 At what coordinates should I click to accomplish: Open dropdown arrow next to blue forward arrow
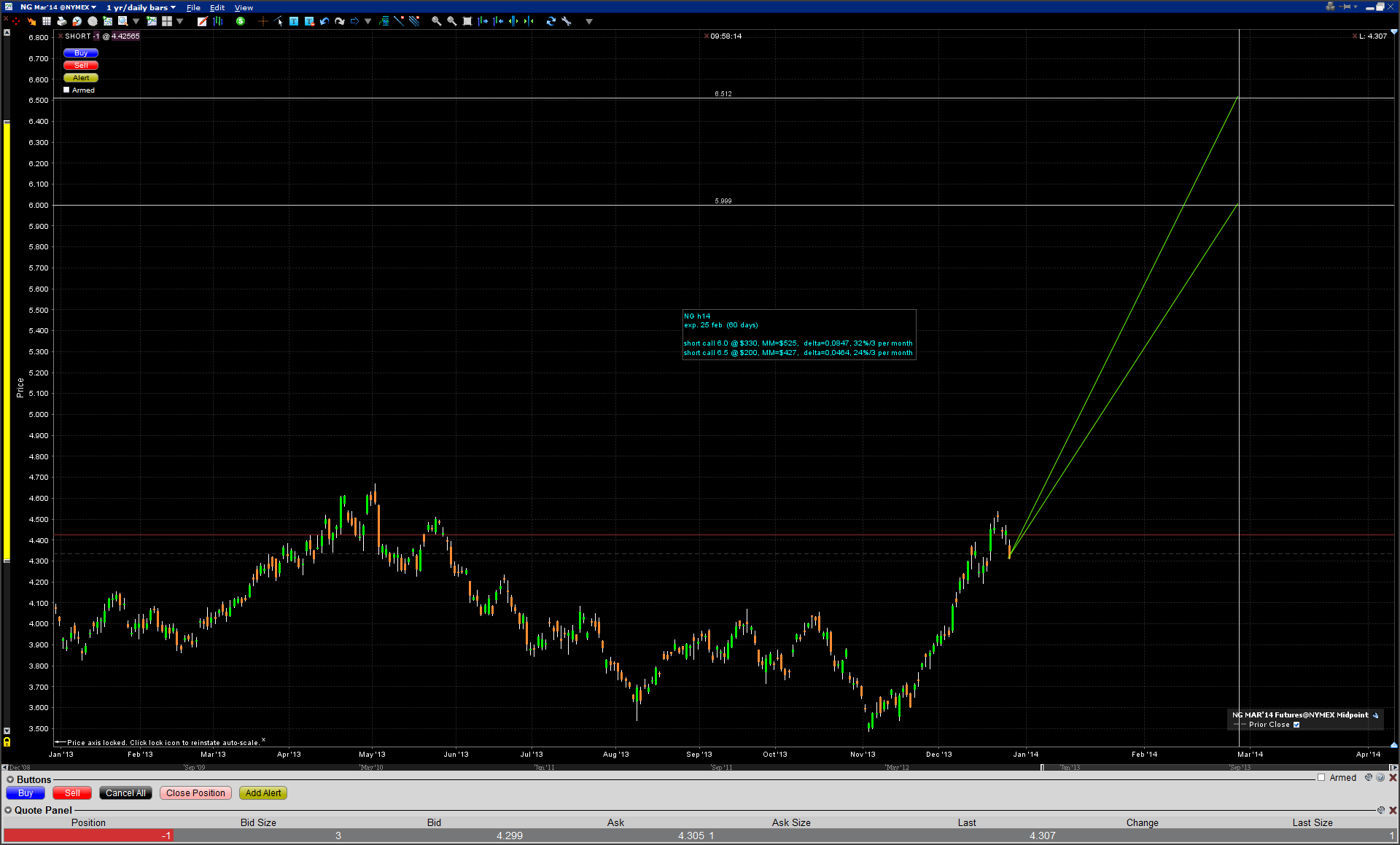368,21
